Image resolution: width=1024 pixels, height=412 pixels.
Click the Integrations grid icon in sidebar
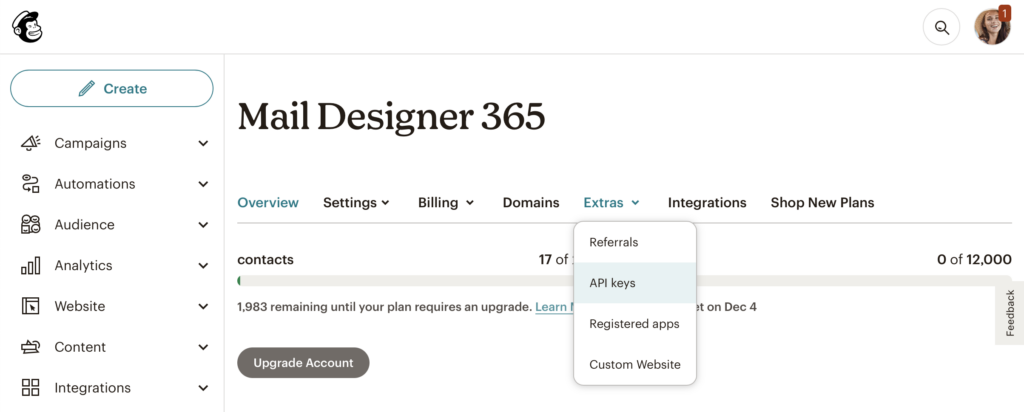point(31,387)
